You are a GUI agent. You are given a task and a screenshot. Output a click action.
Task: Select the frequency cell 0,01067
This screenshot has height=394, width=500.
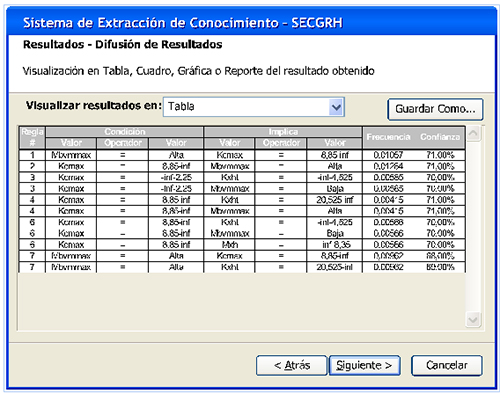pos(388,155)
